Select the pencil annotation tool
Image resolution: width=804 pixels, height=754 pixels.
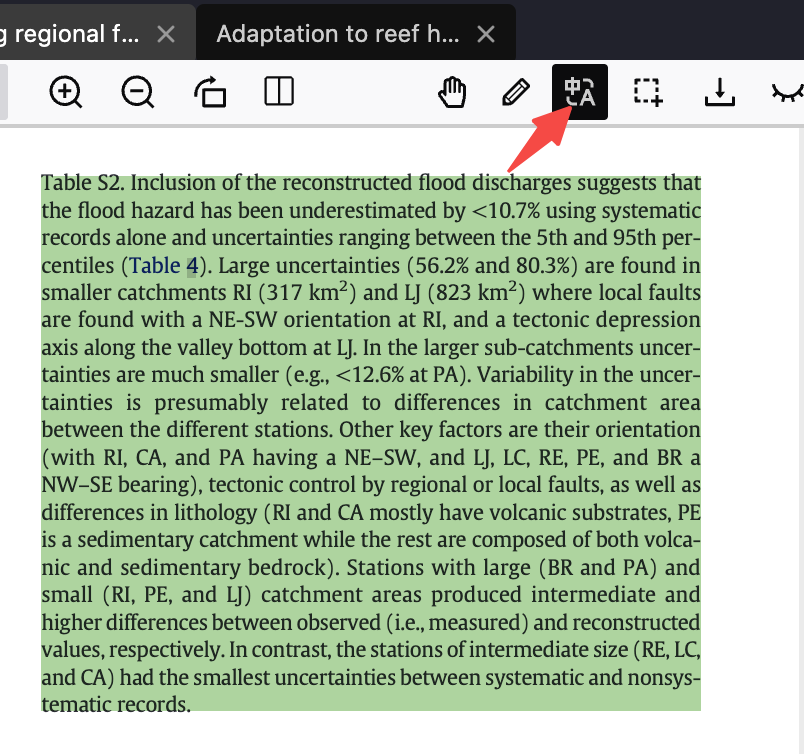tap(515, 92)
